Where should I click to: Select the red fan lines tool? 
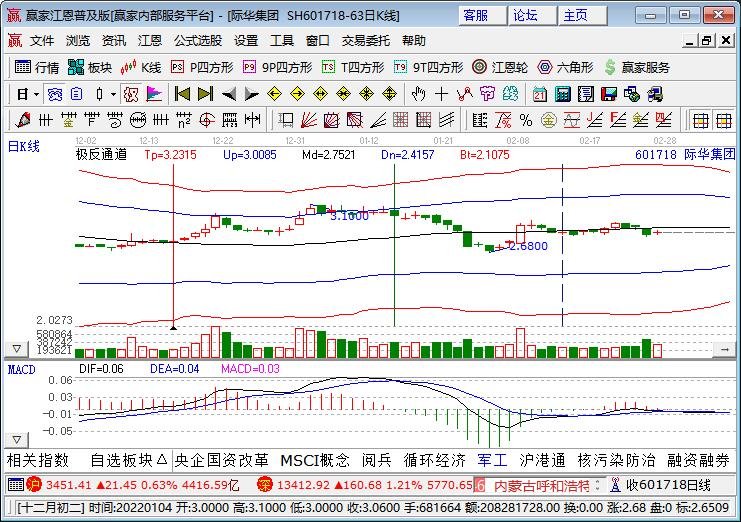(x=309, y=120)
